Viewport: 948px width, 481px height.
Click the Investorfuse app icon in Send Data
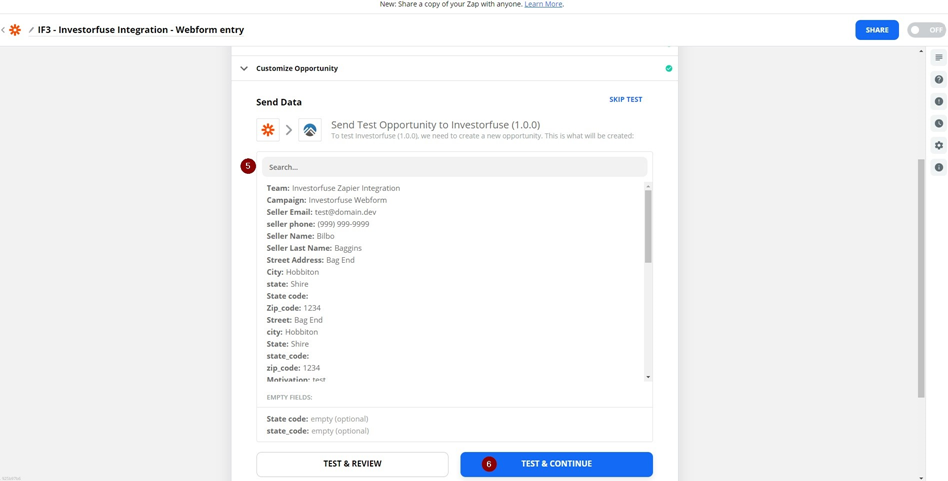310,130
